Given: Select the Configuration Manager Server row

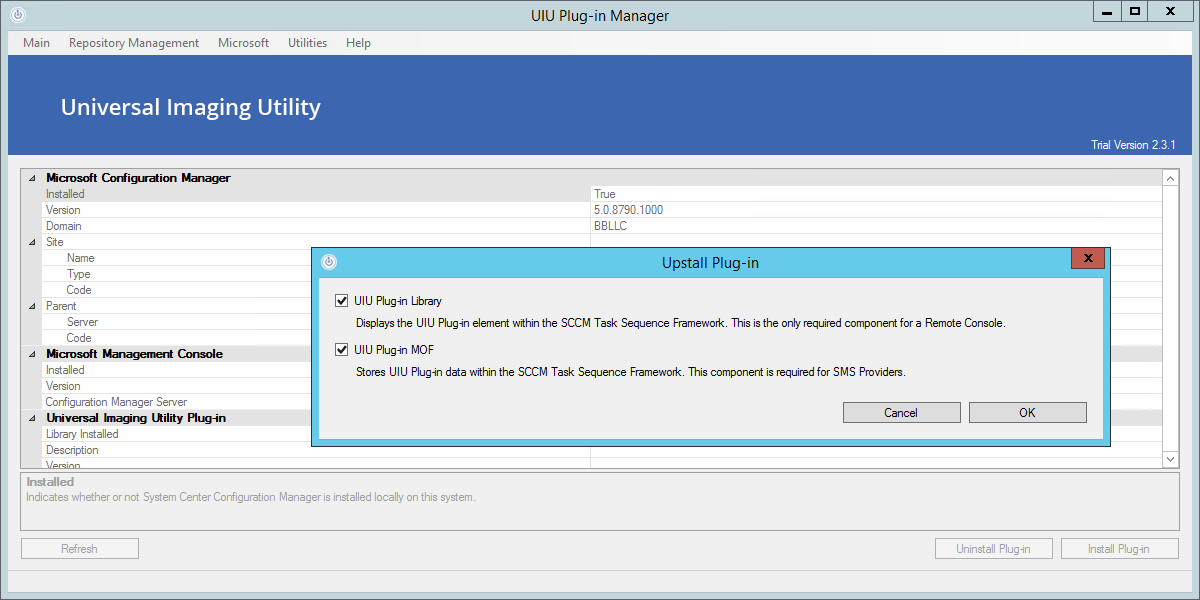Looking at the screenshot, I should [x=177, y=402].
